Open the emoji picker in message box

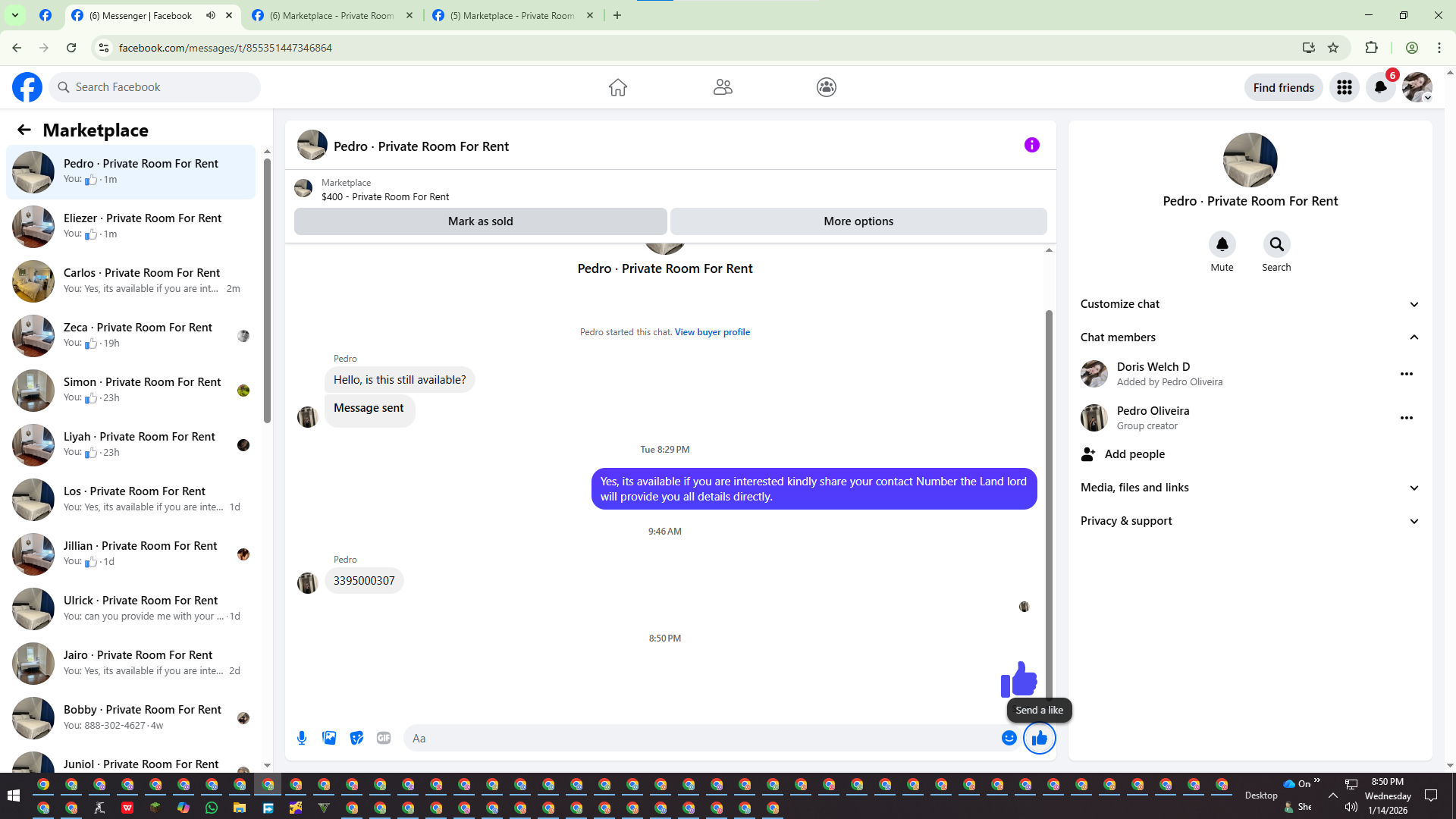coord(1009,738)
